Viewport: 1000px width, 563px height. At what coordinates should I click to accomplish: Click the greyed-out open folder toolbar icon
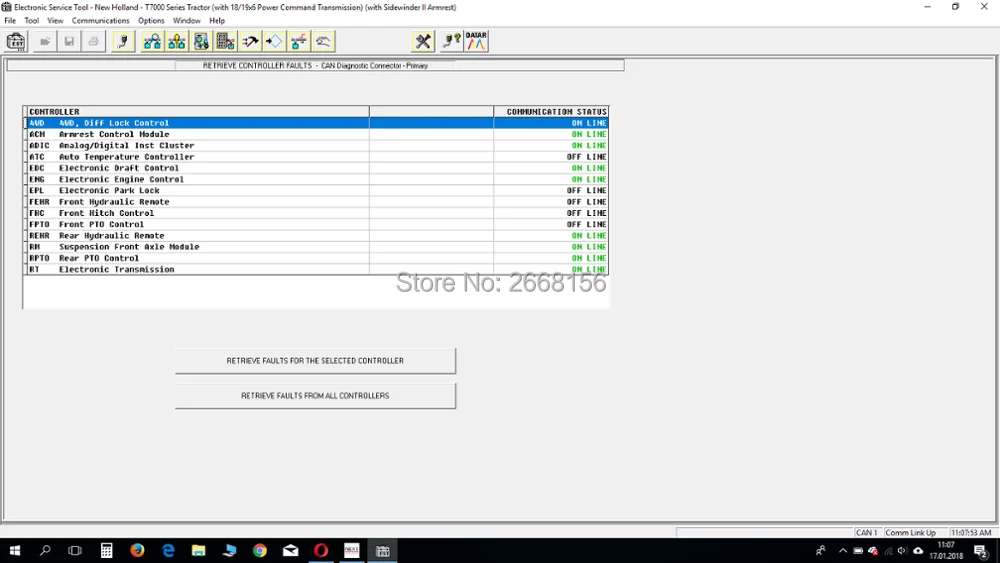tap(45, 42)
